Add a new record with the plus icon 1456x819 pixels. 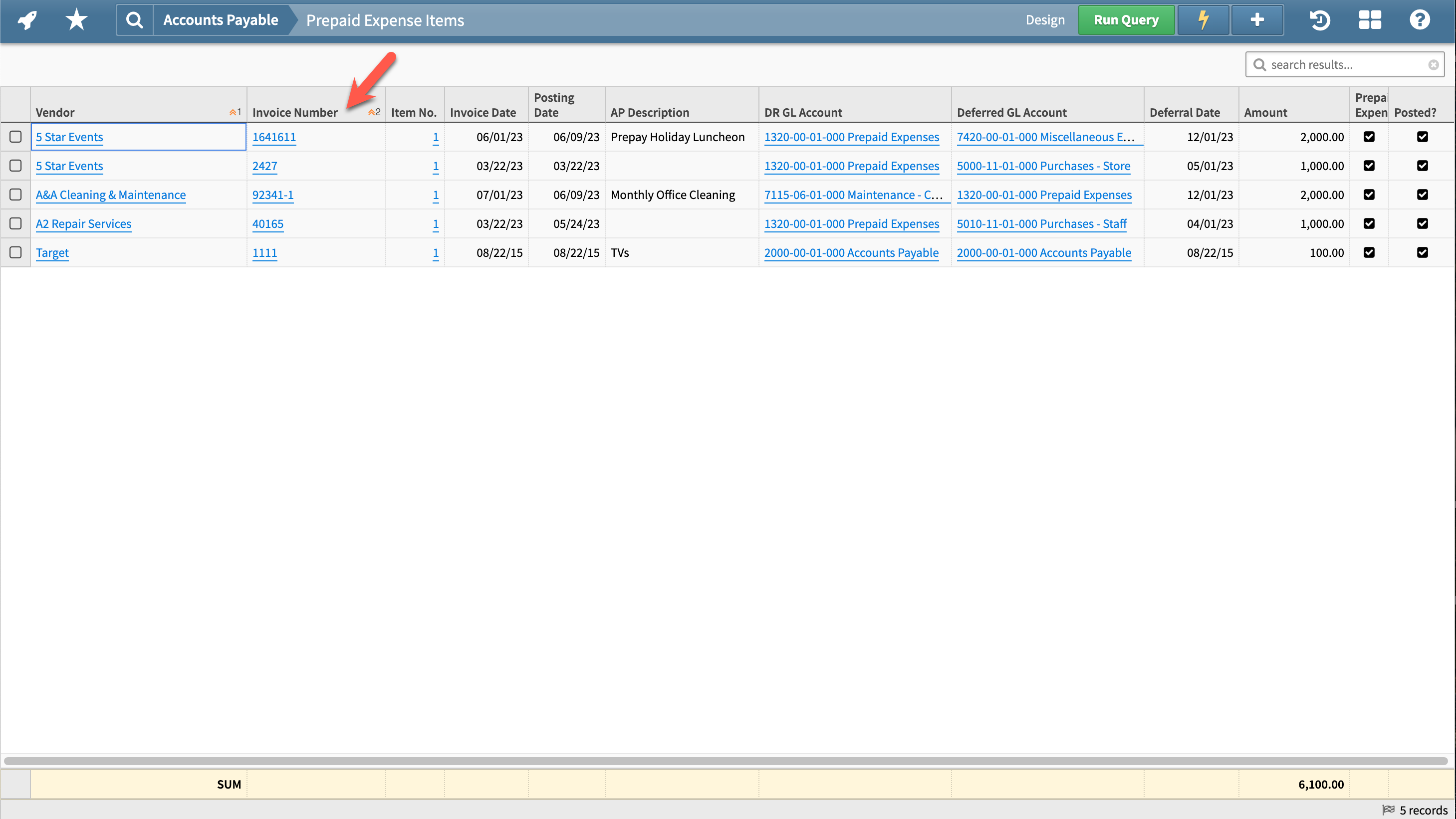[1257, 19]
